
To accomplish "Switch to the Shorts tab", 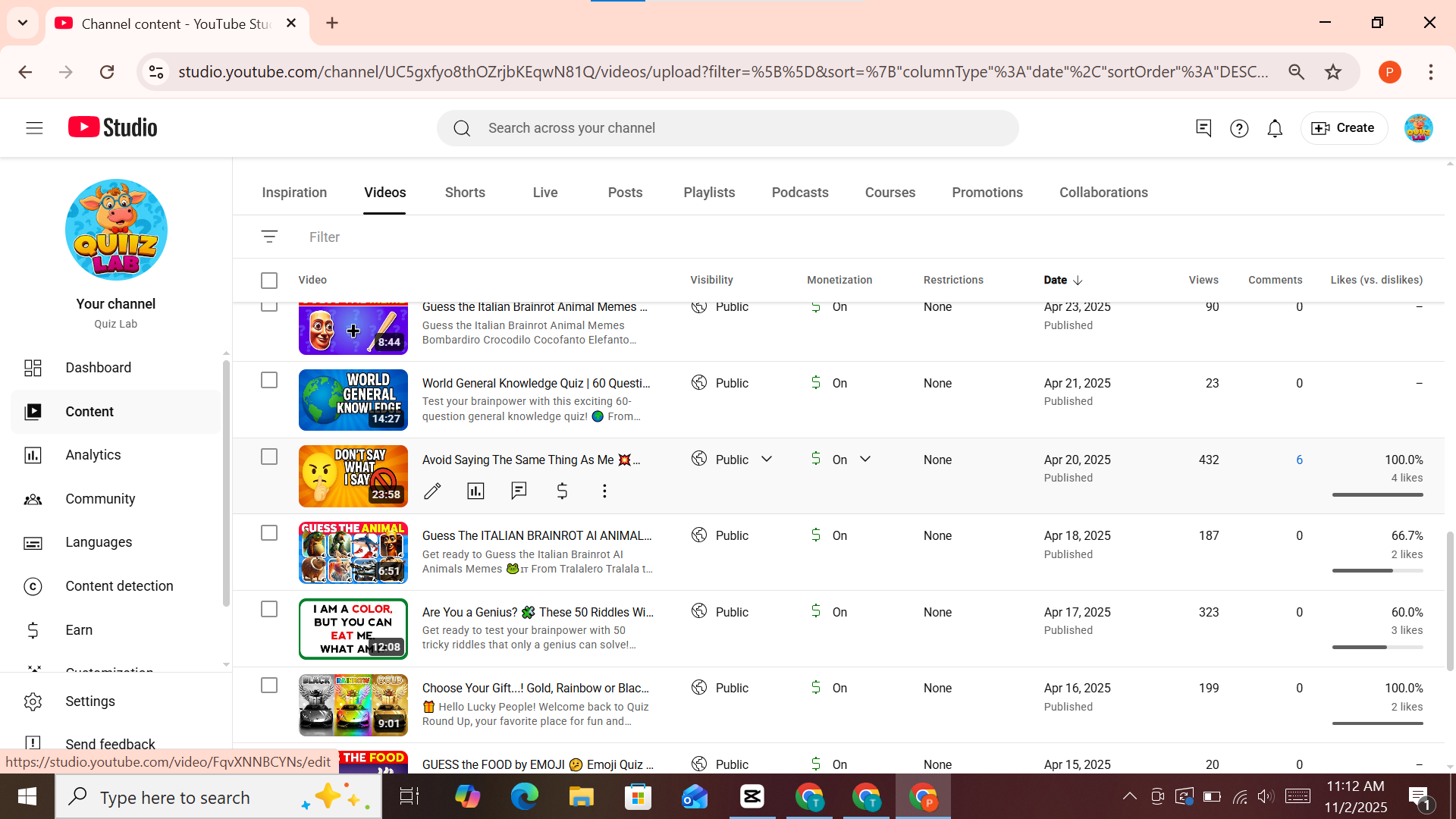I will pyautogui.click(x=465, y=192).
